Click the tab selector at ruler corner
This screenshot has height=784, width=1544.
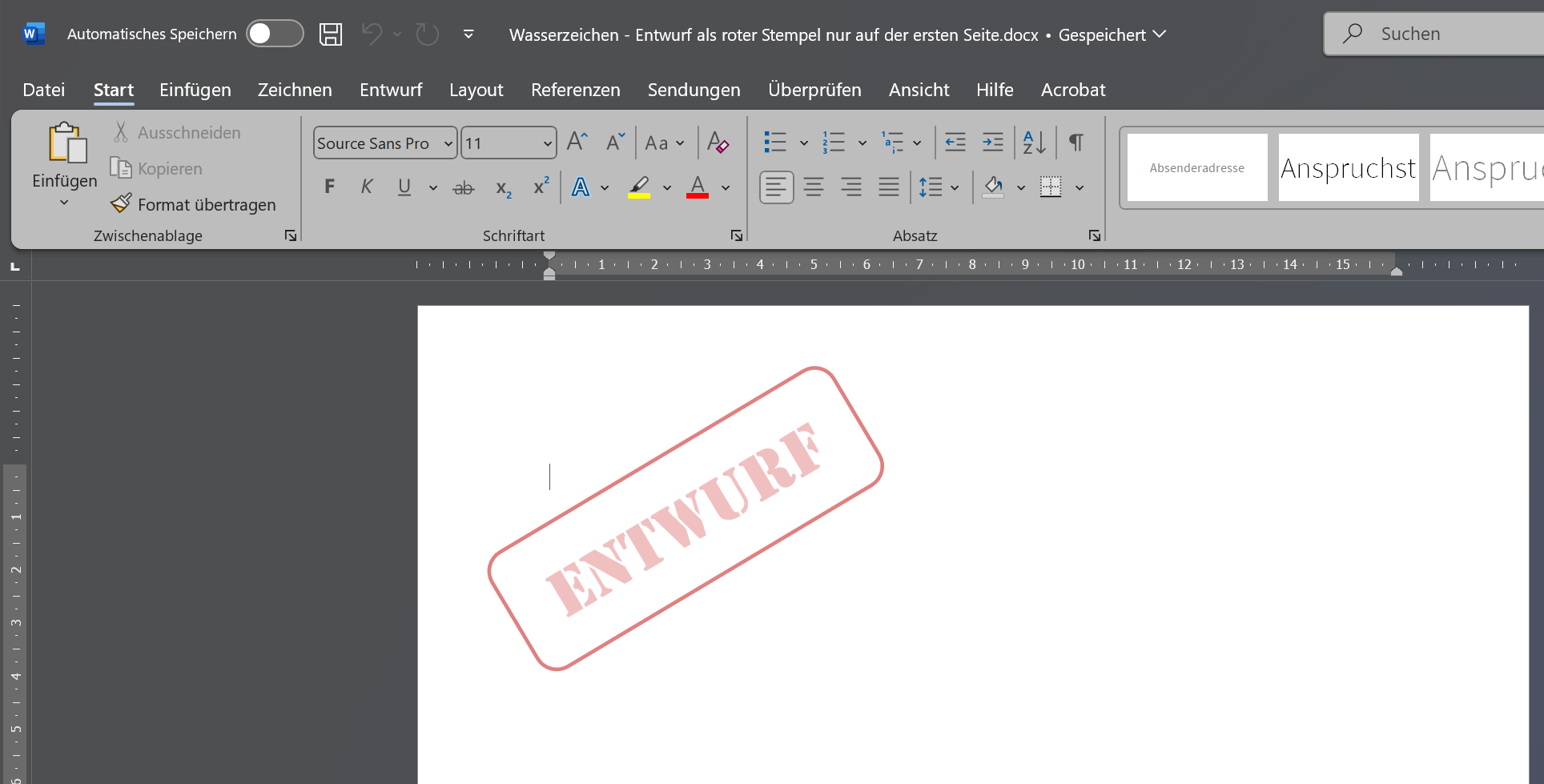point(15,265)
